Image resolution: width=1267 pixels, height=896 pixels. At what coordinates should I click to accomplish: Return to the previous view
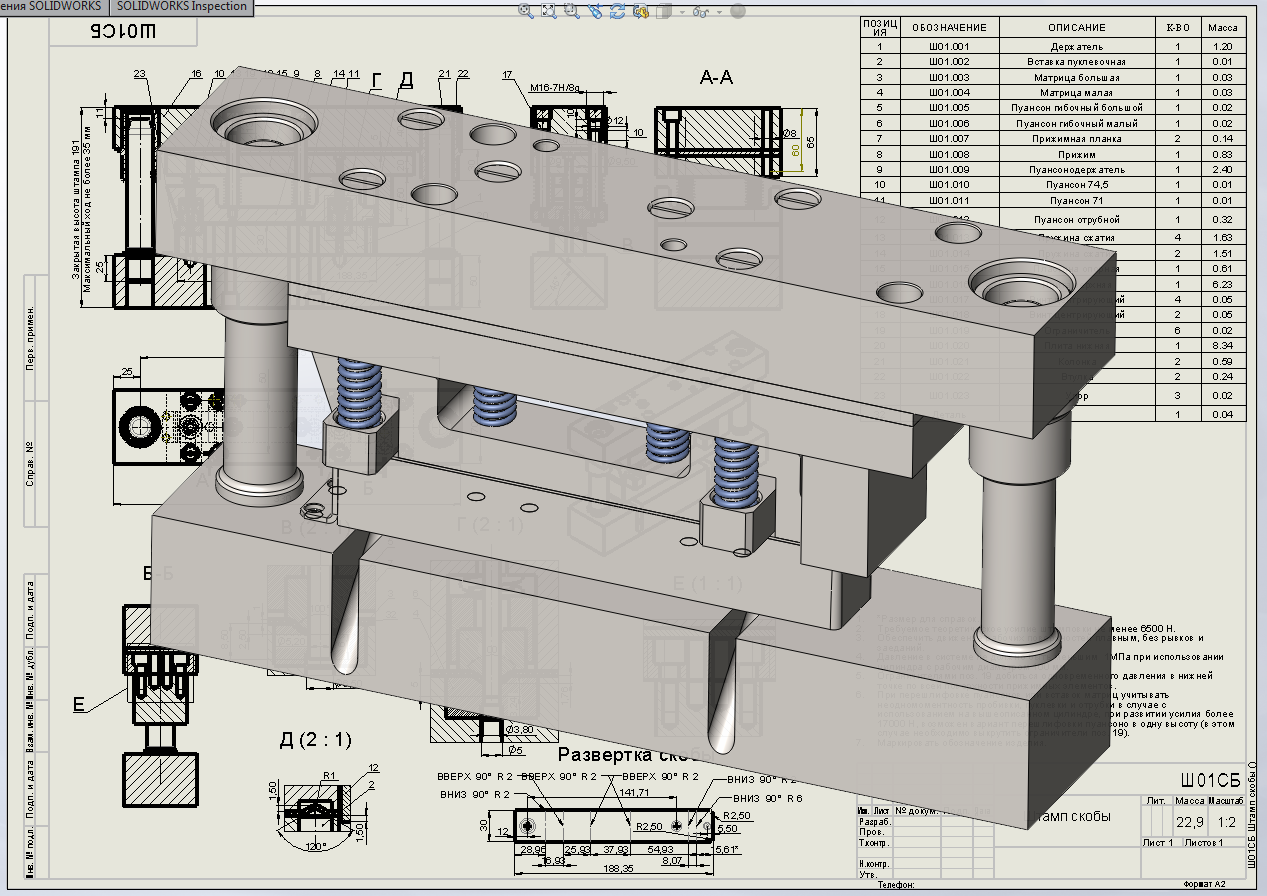tap(595, 11)
